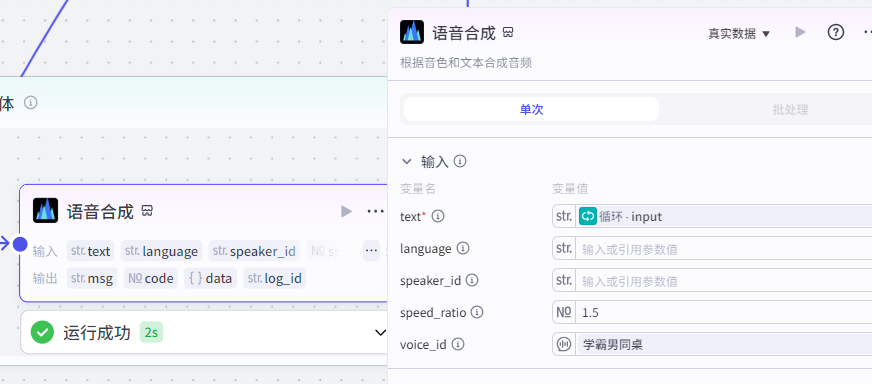This screenshot has height=384, width=872.
Task: Click the green success checkmark icon
Action: coord(42,332)
